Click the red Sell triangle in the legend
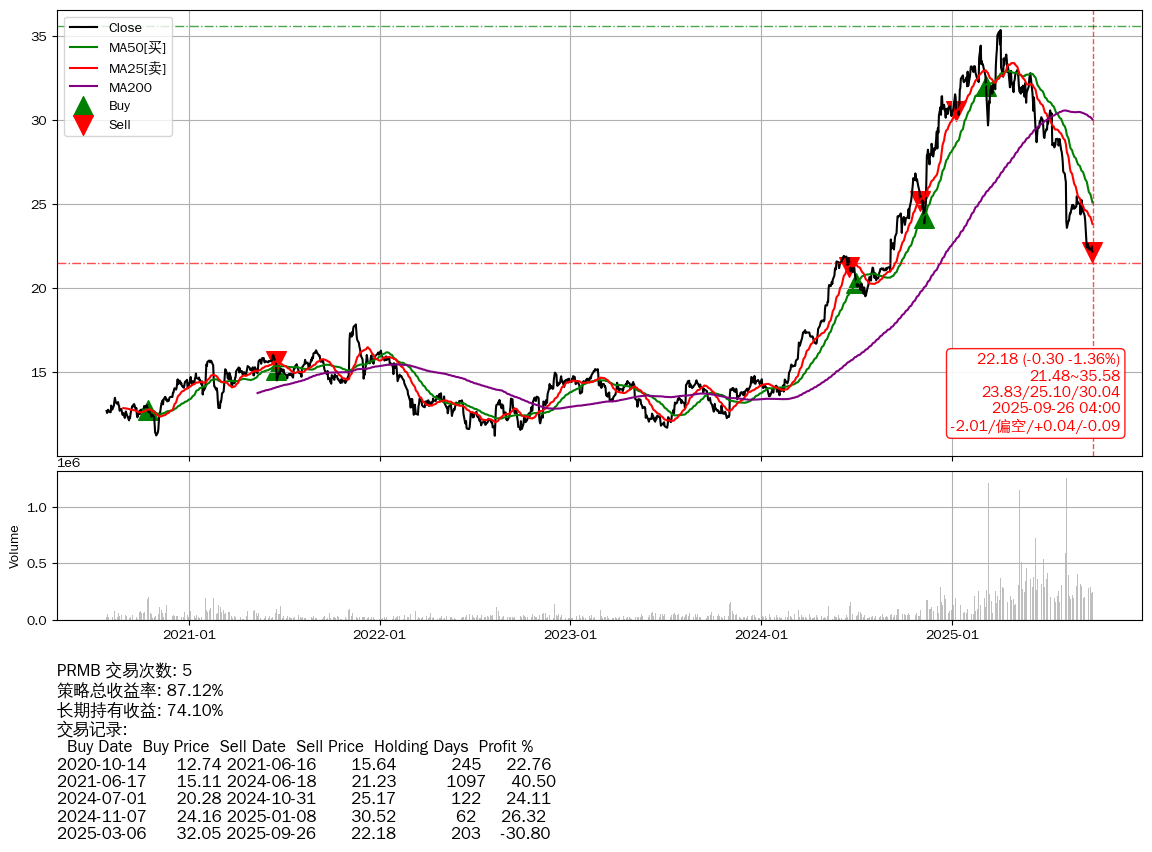This screenshot has width=1152, height=852. (84, 125)
